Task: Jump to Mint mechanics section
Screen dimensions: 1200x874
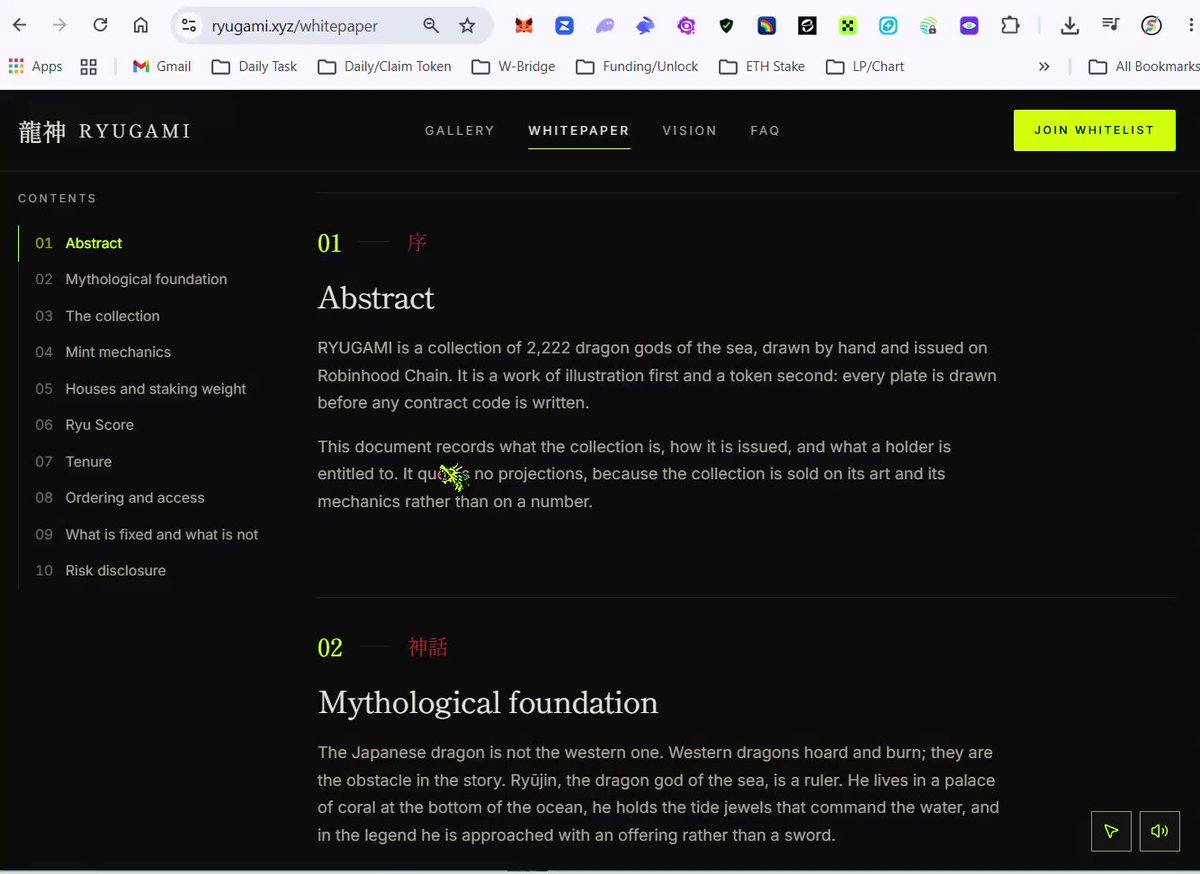Action: pyautogui.click(x=118, y=352)
